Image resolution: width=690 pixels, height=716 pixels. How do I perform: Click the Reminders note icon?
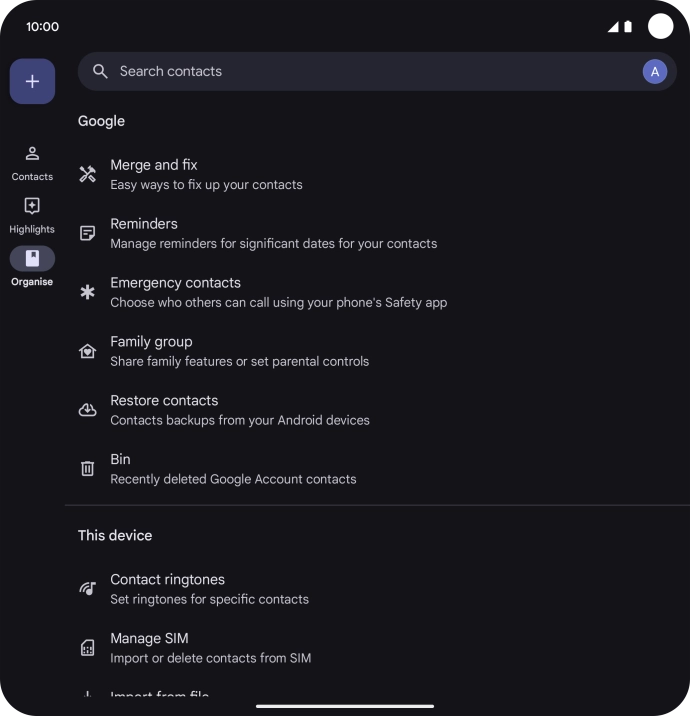[x=88, y=233]
